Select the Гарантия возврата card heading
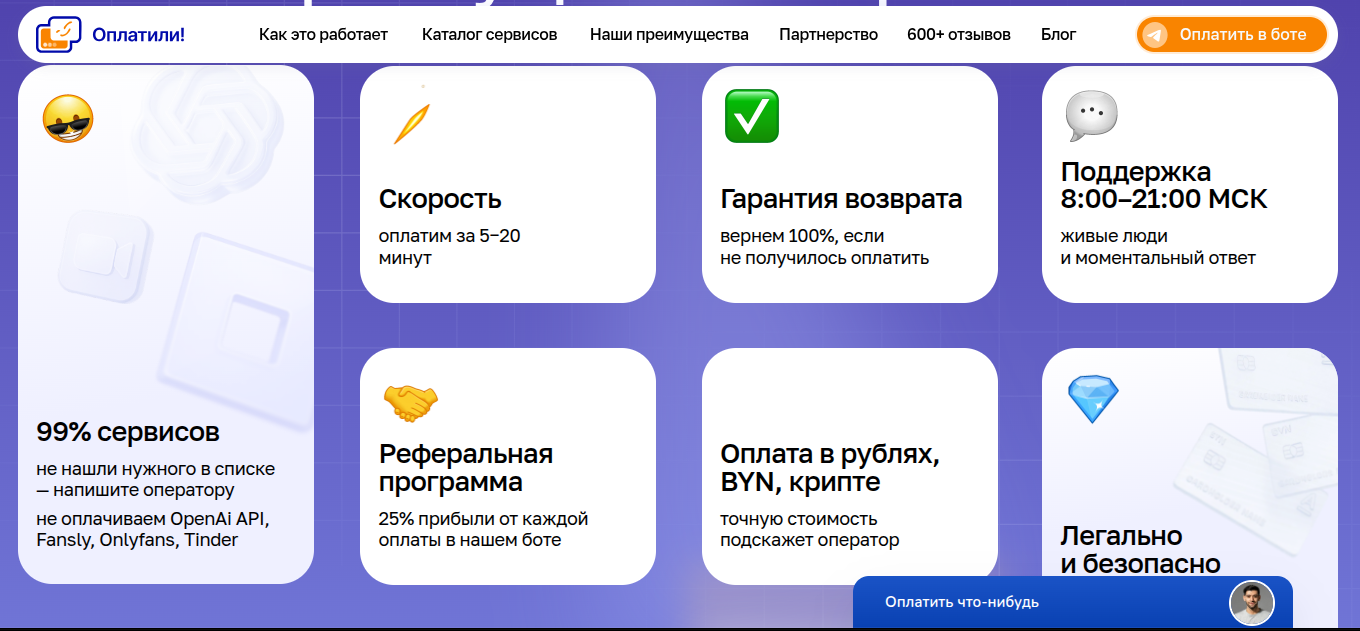The height and width of the screenshot is (631, 1360). pos(841,199)
